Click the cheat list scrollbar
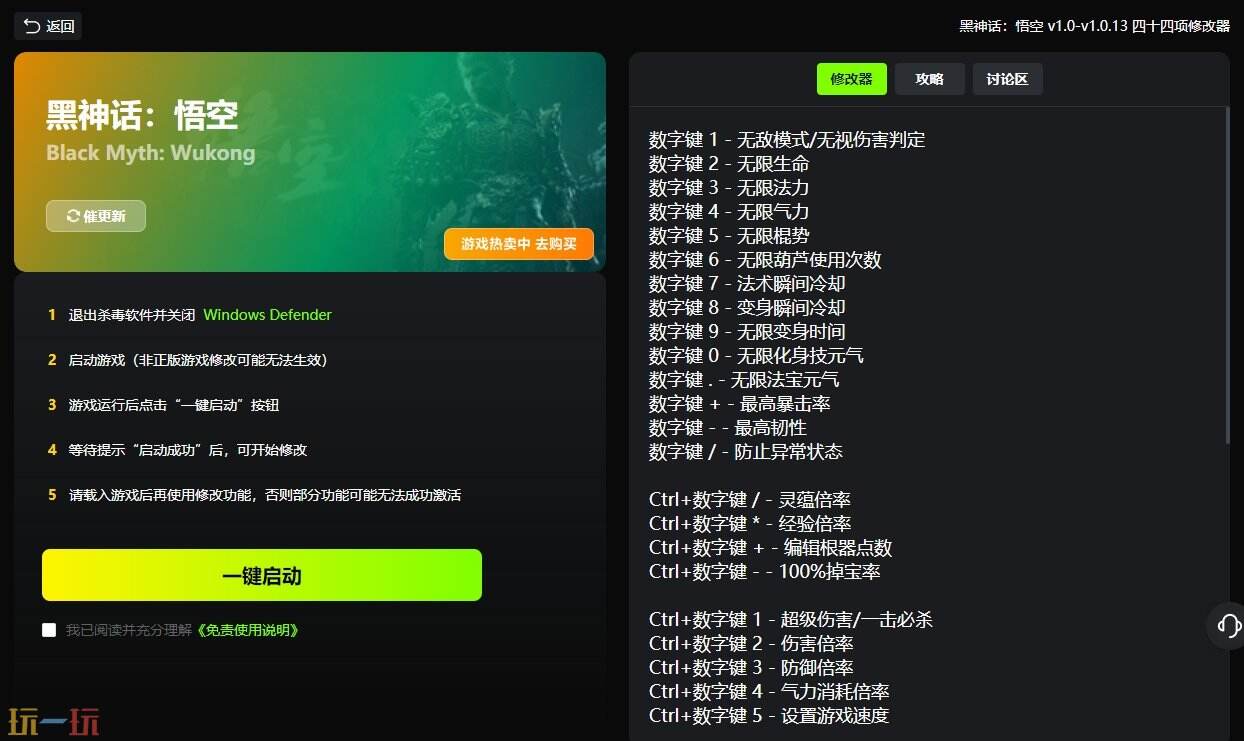 (x=1228, y=275)
